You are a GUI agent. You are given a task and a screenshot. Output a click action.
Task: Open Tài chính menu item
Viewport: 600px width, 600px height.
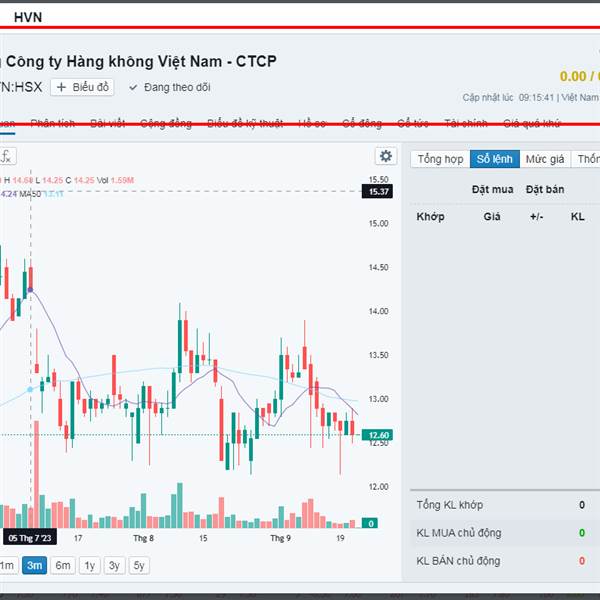click(x=466, y=123)
